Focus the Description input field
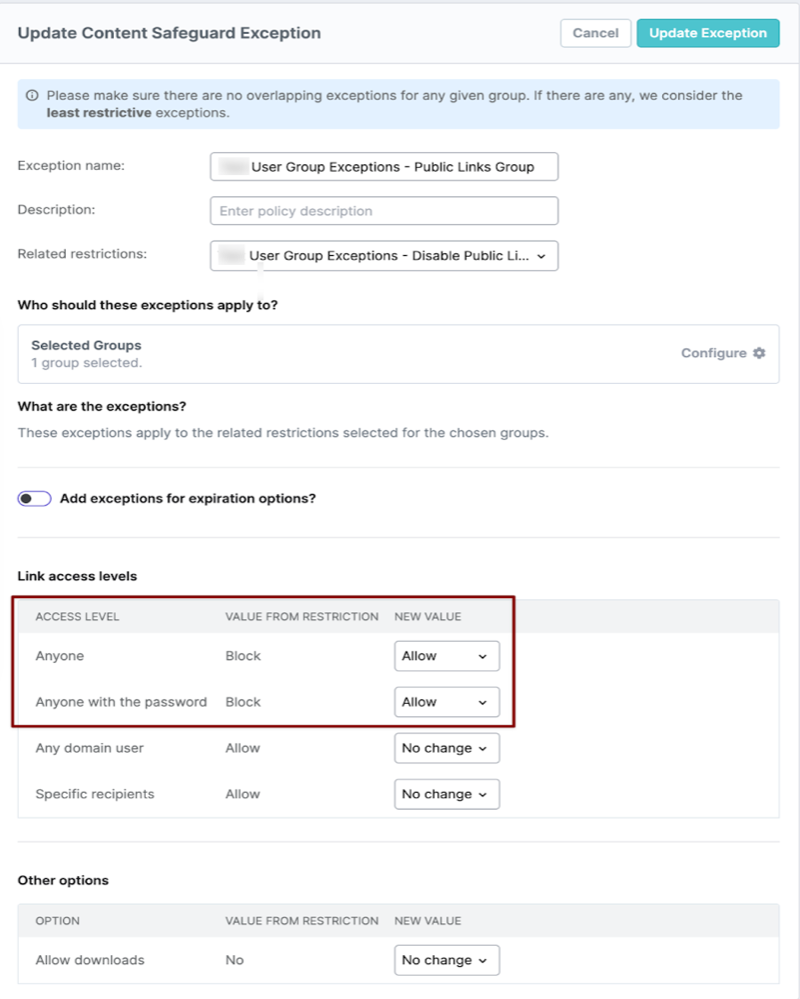 (x=384, y=211)
